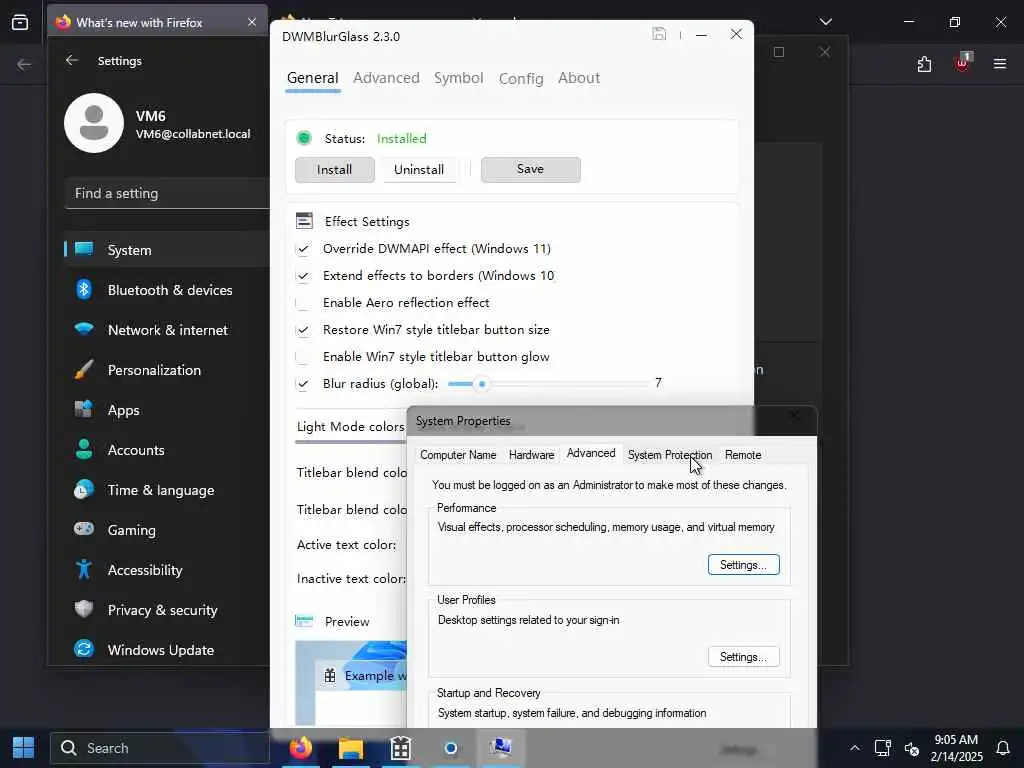Open the Symbol tab
Screen dimensions: 1024x768
(458, 78)
